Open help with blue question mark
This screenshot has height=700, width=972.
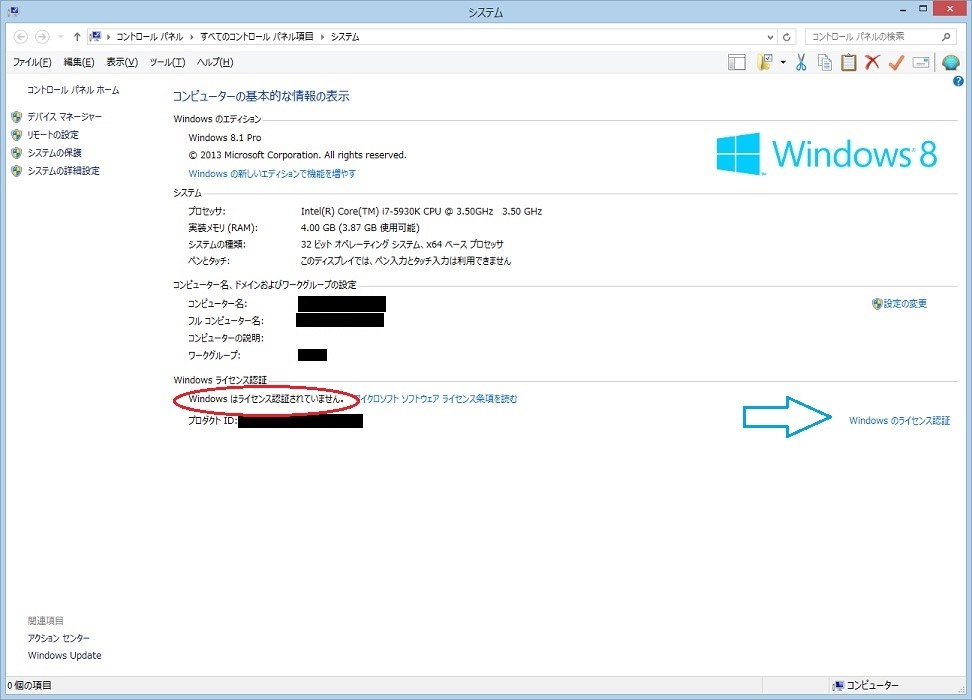pyautogui.click(x=958, y=81)
